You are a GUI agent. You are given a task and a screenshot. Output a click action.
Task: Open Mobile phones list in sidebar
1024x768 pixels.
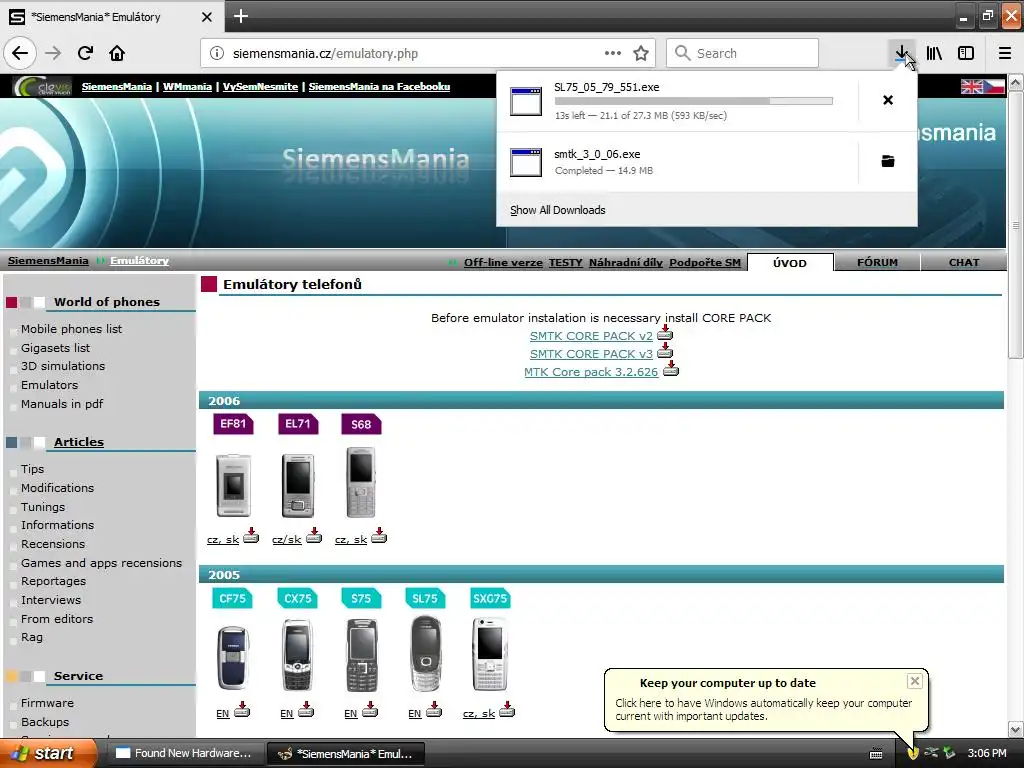tap(71, 329)
